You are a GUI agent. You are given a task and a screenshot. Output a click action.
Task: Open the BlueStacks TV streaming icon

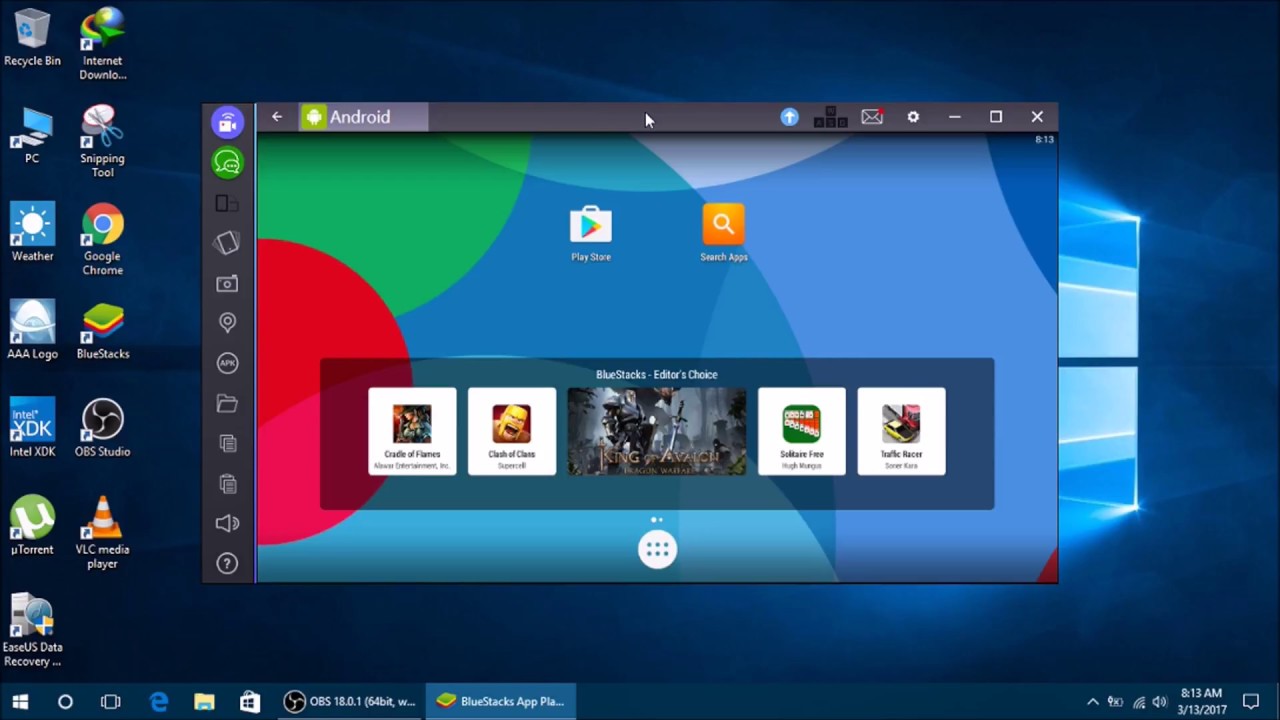[228, 122]
